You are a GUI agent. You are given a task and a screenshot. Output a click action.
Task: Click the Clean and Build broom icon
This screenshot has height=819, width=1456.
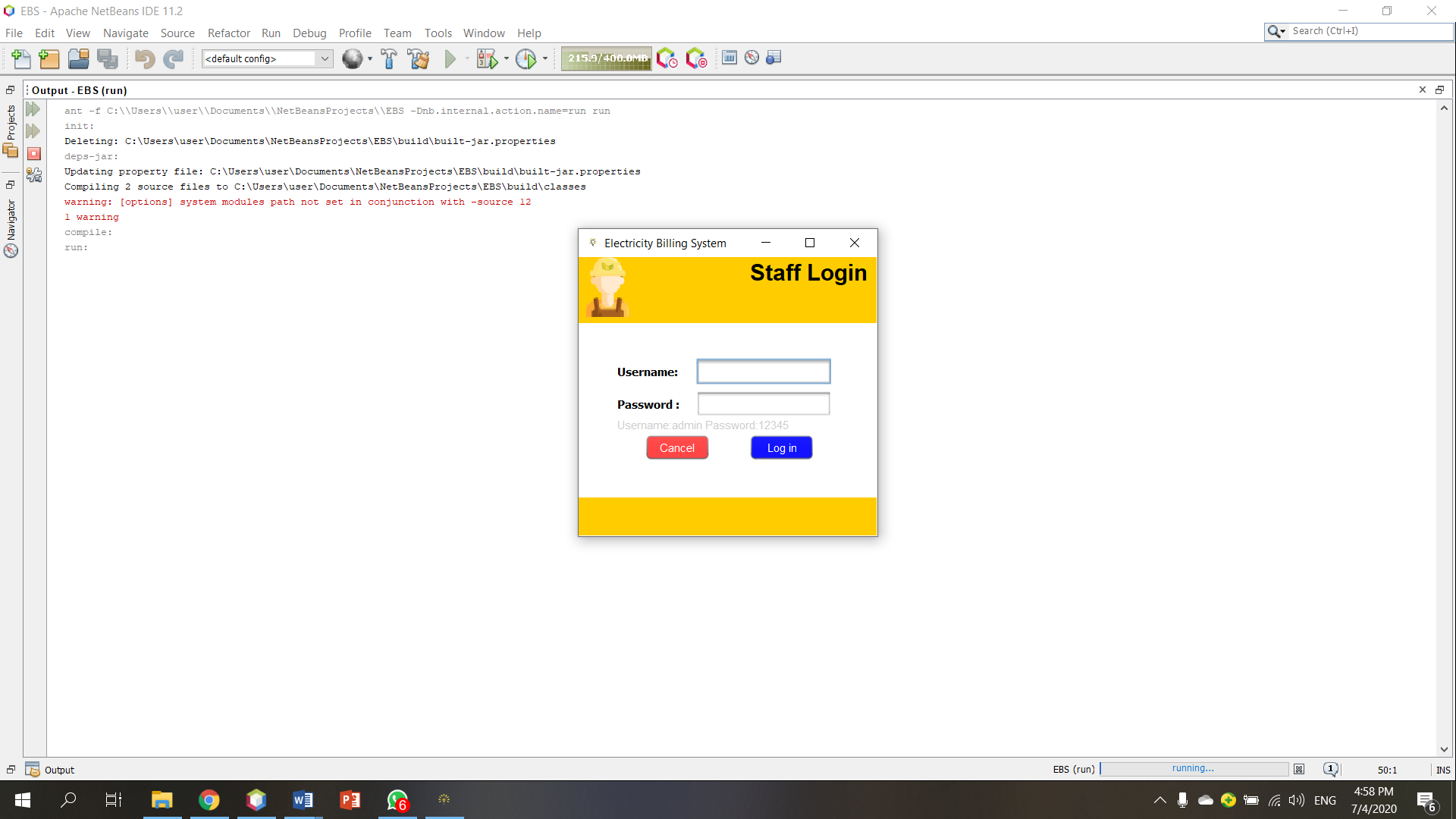418,58
